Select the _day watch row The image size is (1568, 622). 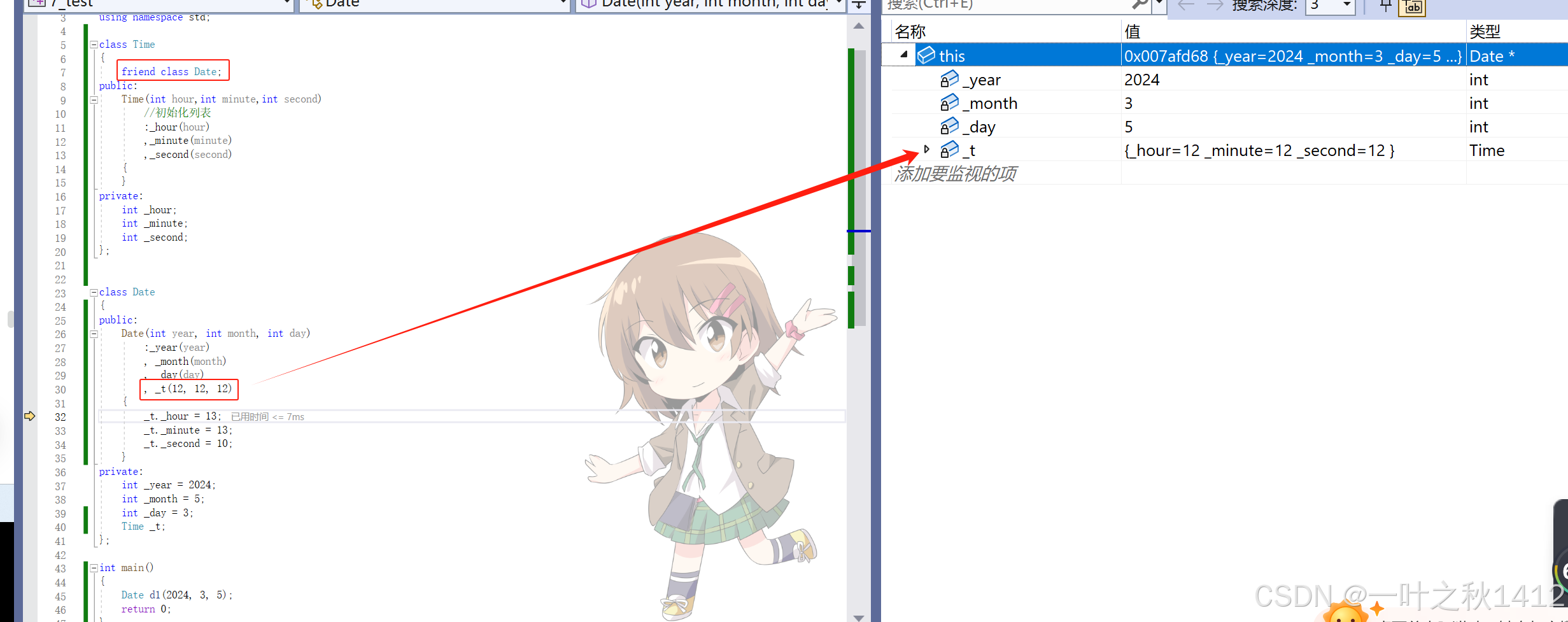coord(1225,127)
